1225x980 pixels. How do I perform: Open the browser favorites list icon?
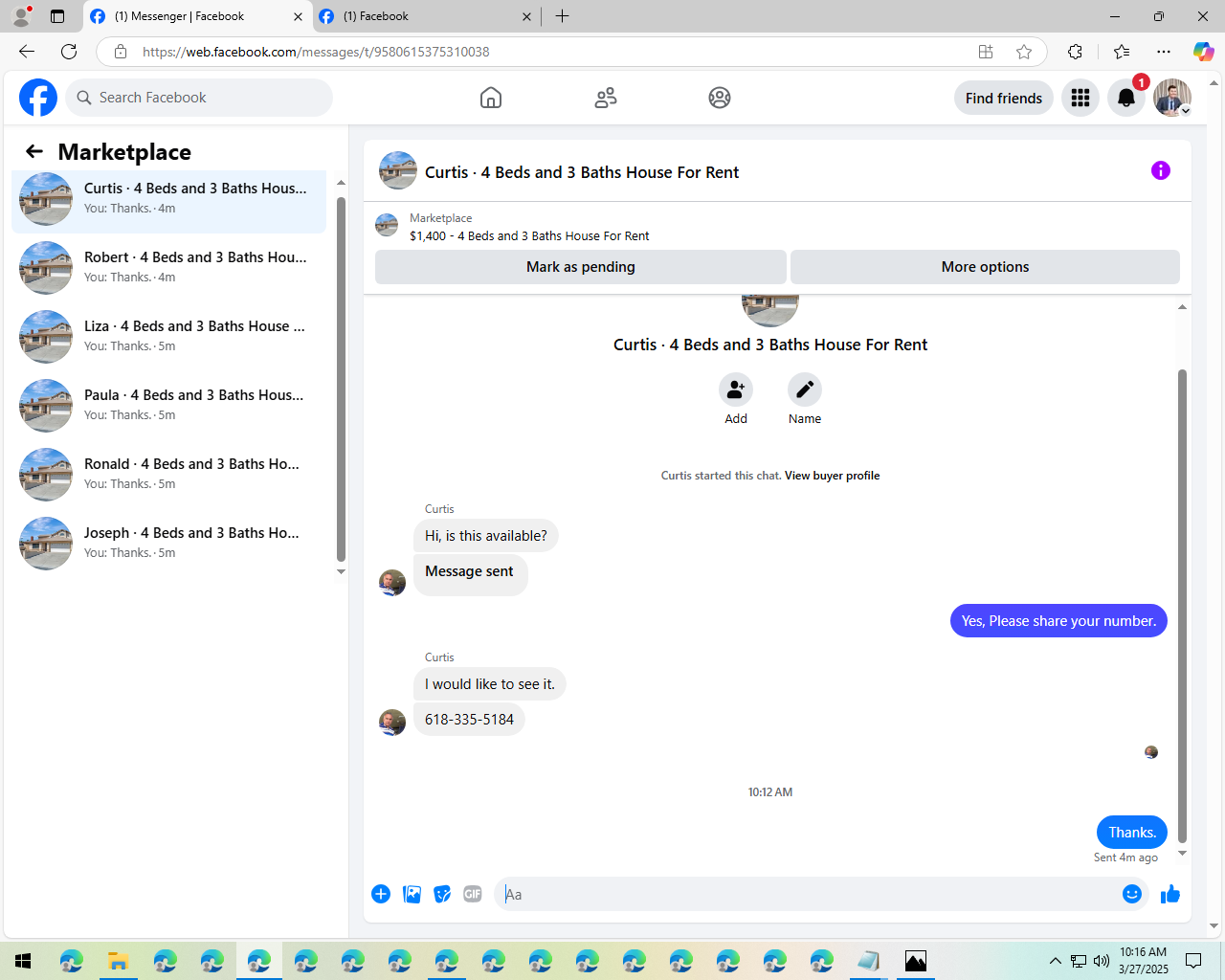(1122, 52)
